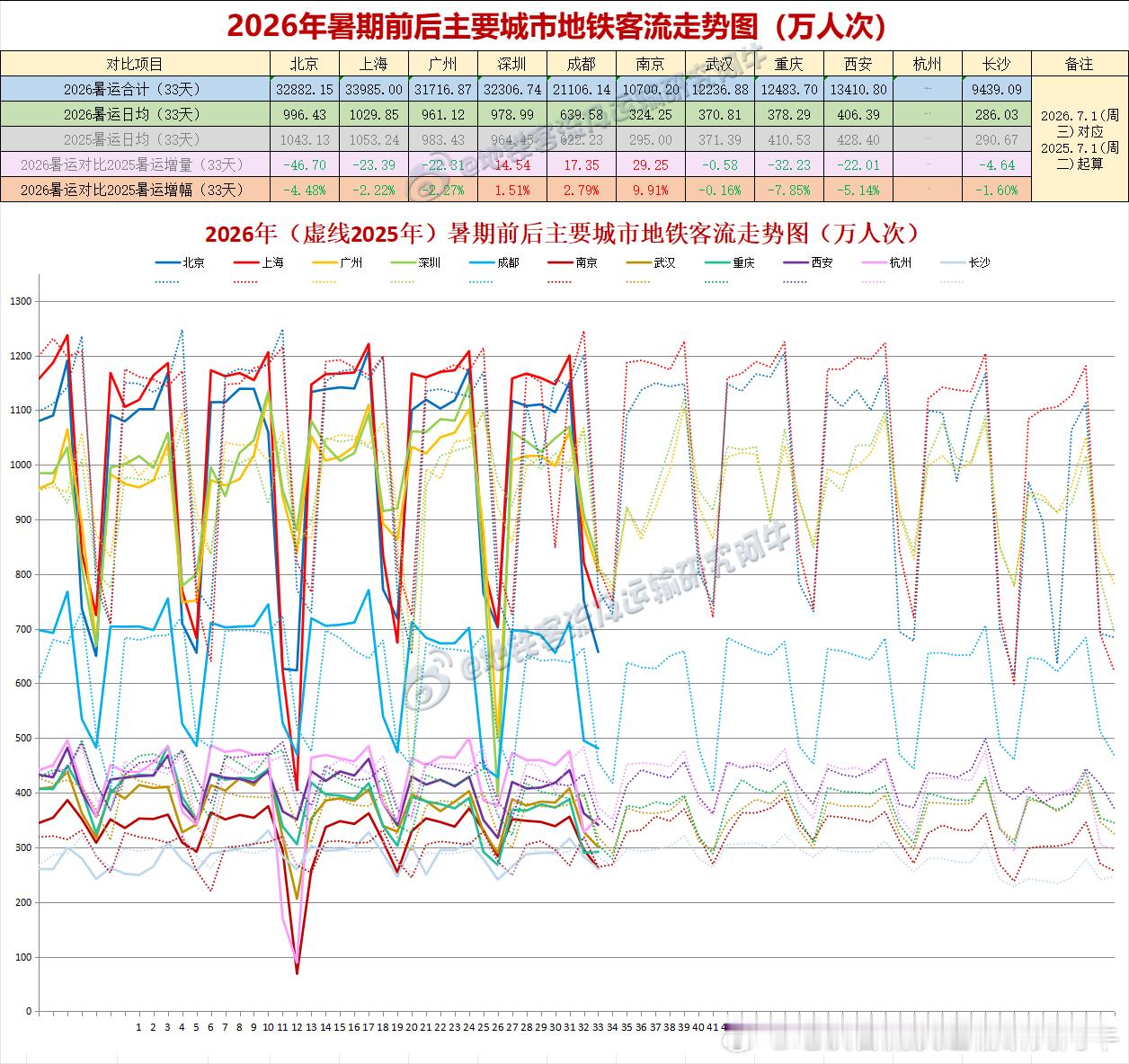
Task: Select the 2025 average cell 410.53
Action: click(x=788, y=139)
